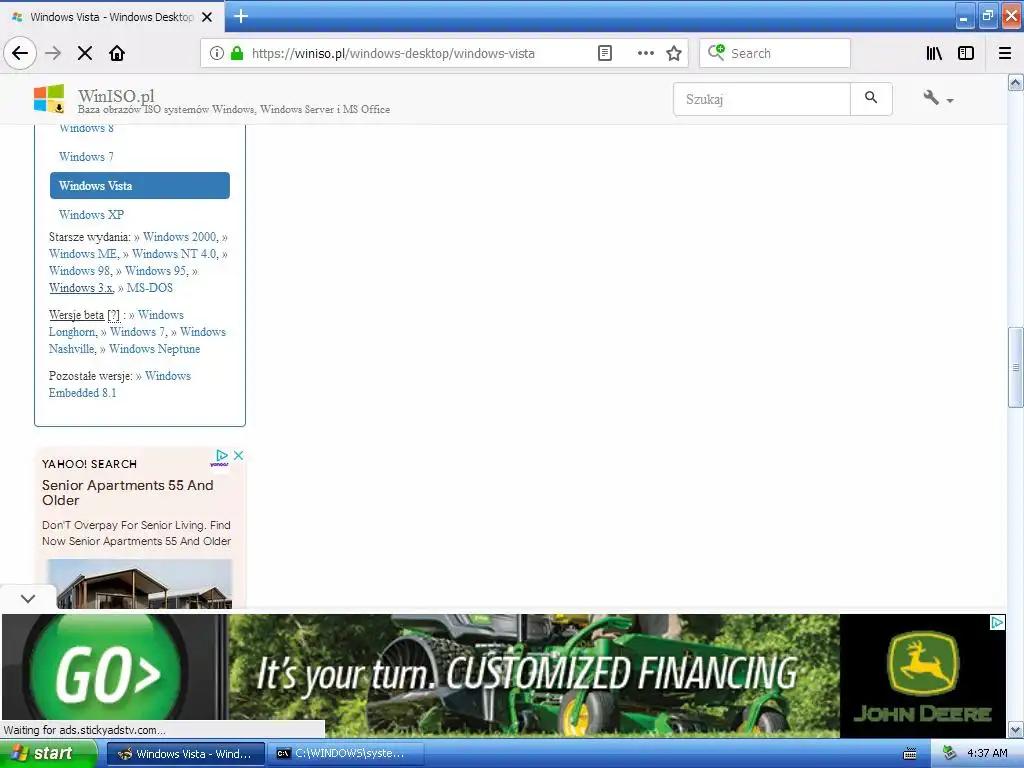Image resolution: width=1024 pixels, height=768 pixels.
Task: Open the Firefox hamburger menu
Action: coord(1005,53)
